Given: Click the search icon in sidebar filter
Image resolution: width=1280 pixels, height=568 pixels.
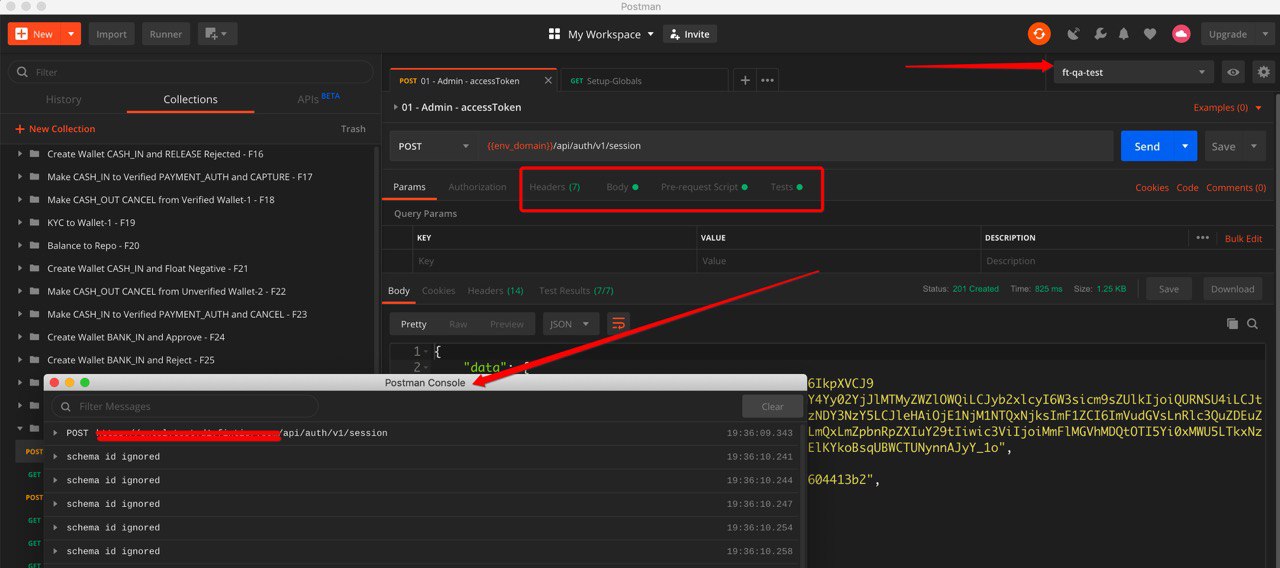Looking at the screenshot, I should [x=22, y=72].
